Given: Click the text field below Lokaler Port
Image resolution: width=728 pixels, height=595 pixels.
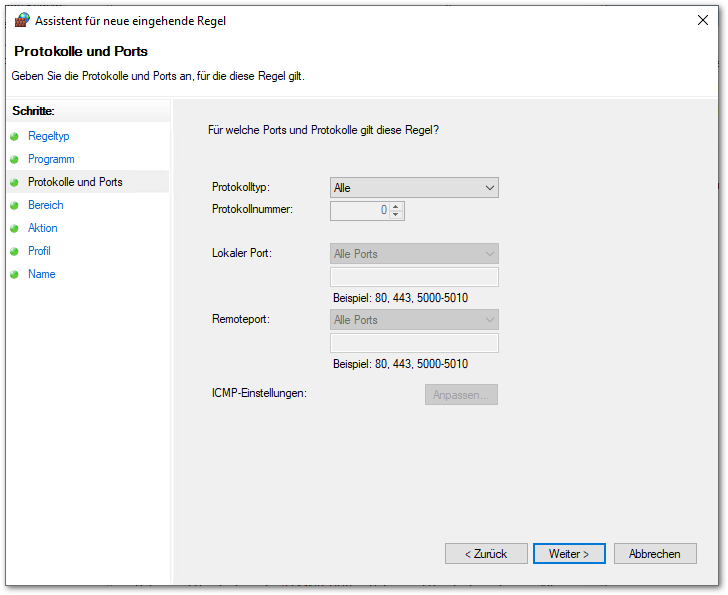Looking at the screenshot, I should tap(414, 277).
